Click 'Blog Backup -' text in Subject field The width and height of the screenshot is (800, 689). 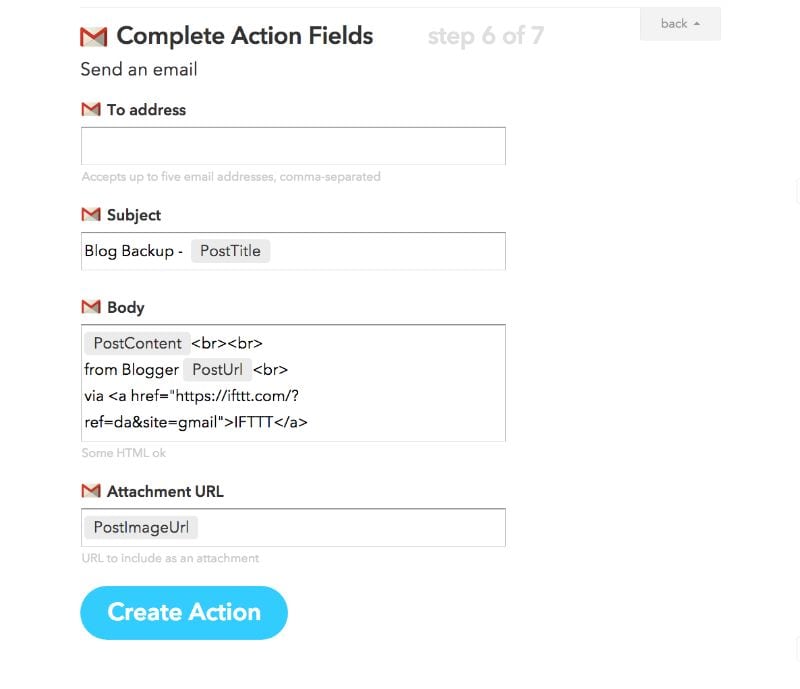tap(133, 251)
